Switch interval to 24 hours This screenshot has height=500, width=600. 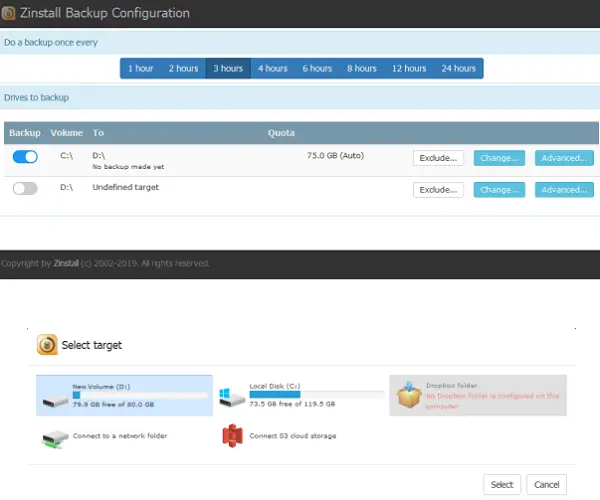point(458,68)
